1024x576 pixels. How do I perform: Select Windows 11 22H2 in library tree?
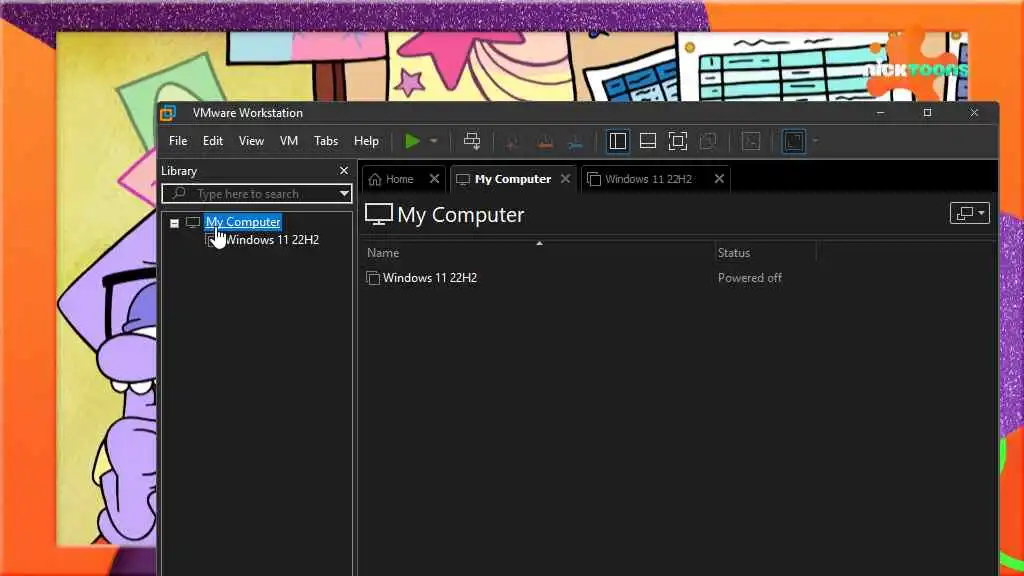(272, 240)
